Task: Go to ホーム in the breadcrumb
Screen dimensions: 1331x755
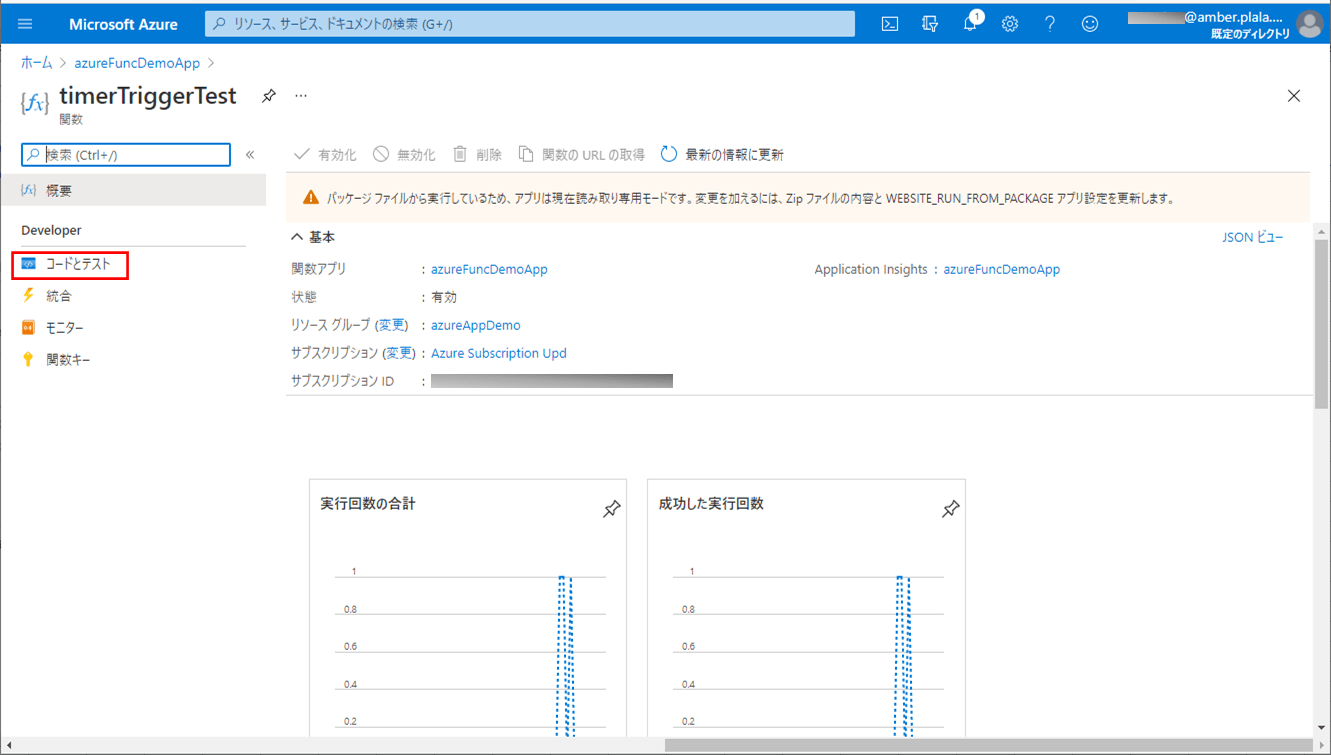Action: [37, 63]
